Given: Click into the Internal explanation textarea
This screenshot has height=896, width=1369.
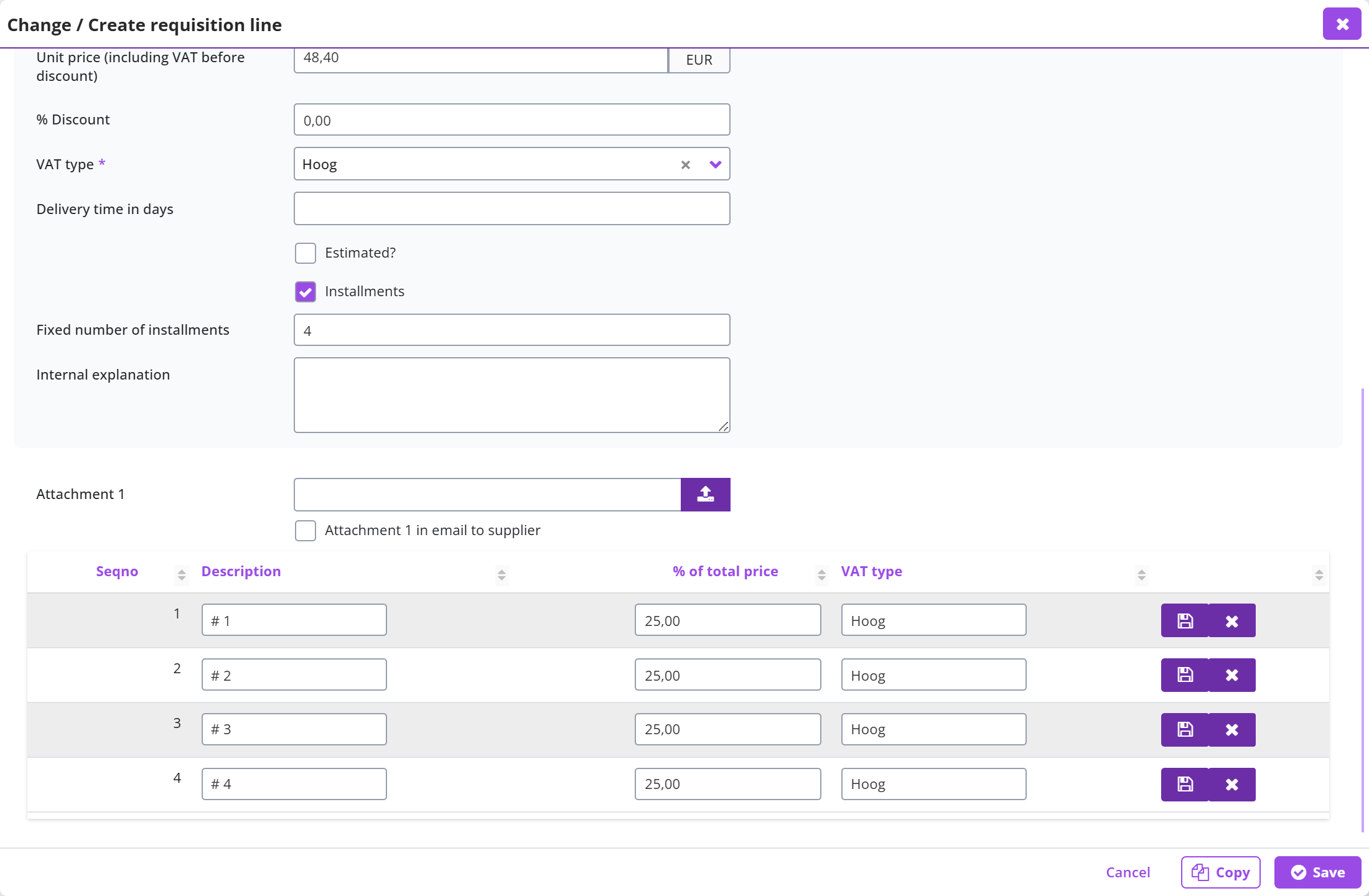Looking at the screenshot, I should tap(512, 395).
